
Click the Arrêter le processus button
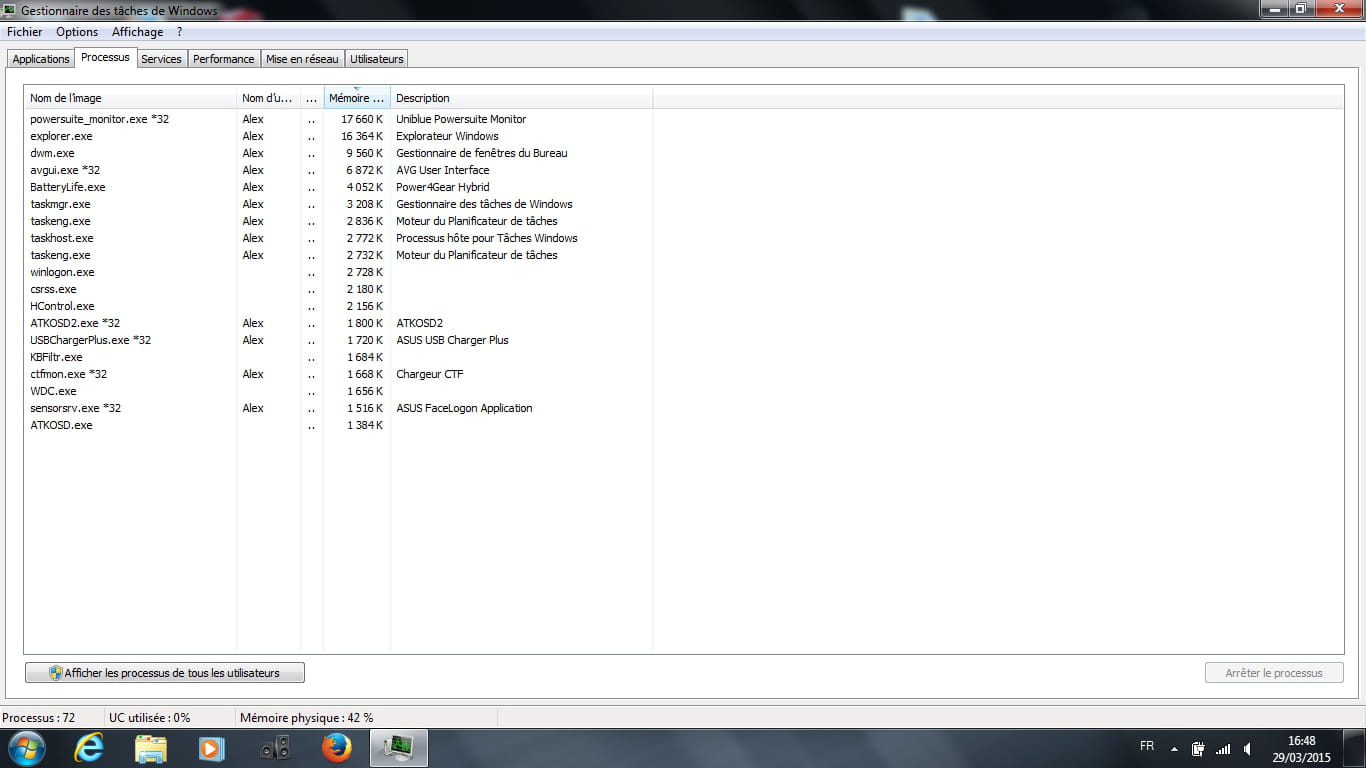point(1274,673)
